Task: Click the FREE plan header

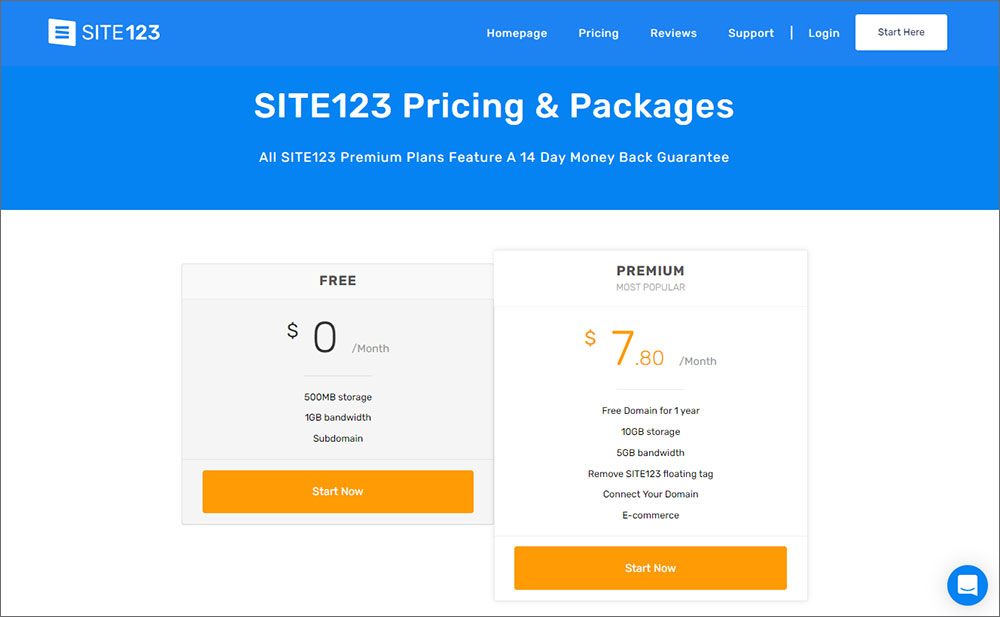Action: [337, 281]
